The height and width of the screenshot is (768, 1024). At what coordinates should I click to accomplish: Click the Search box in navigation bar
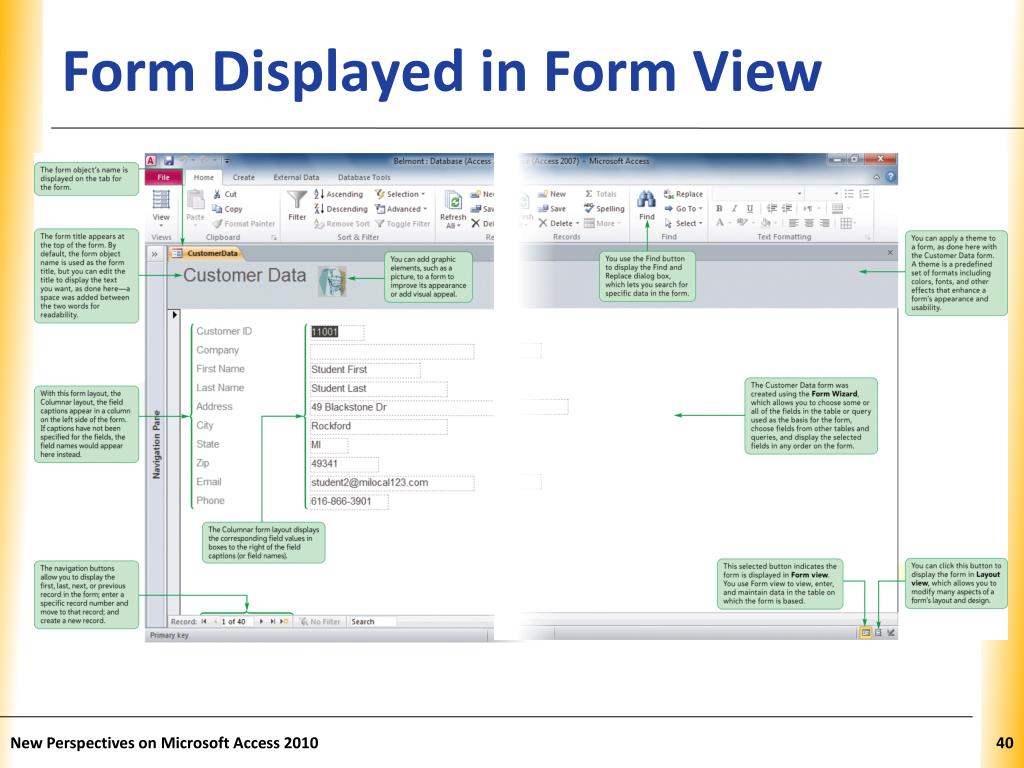372,622
